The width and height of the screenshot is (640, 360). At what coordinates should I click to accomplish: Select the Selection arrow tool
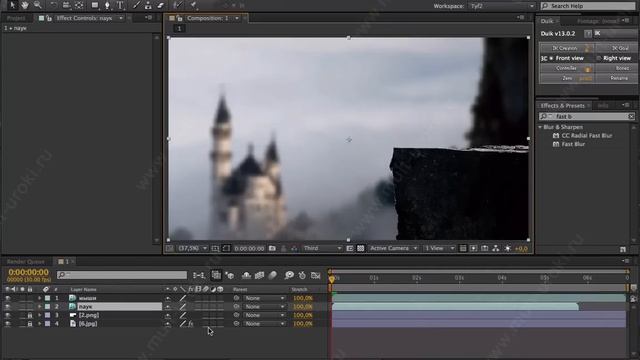pyautogui.click(x=13, y=5)
